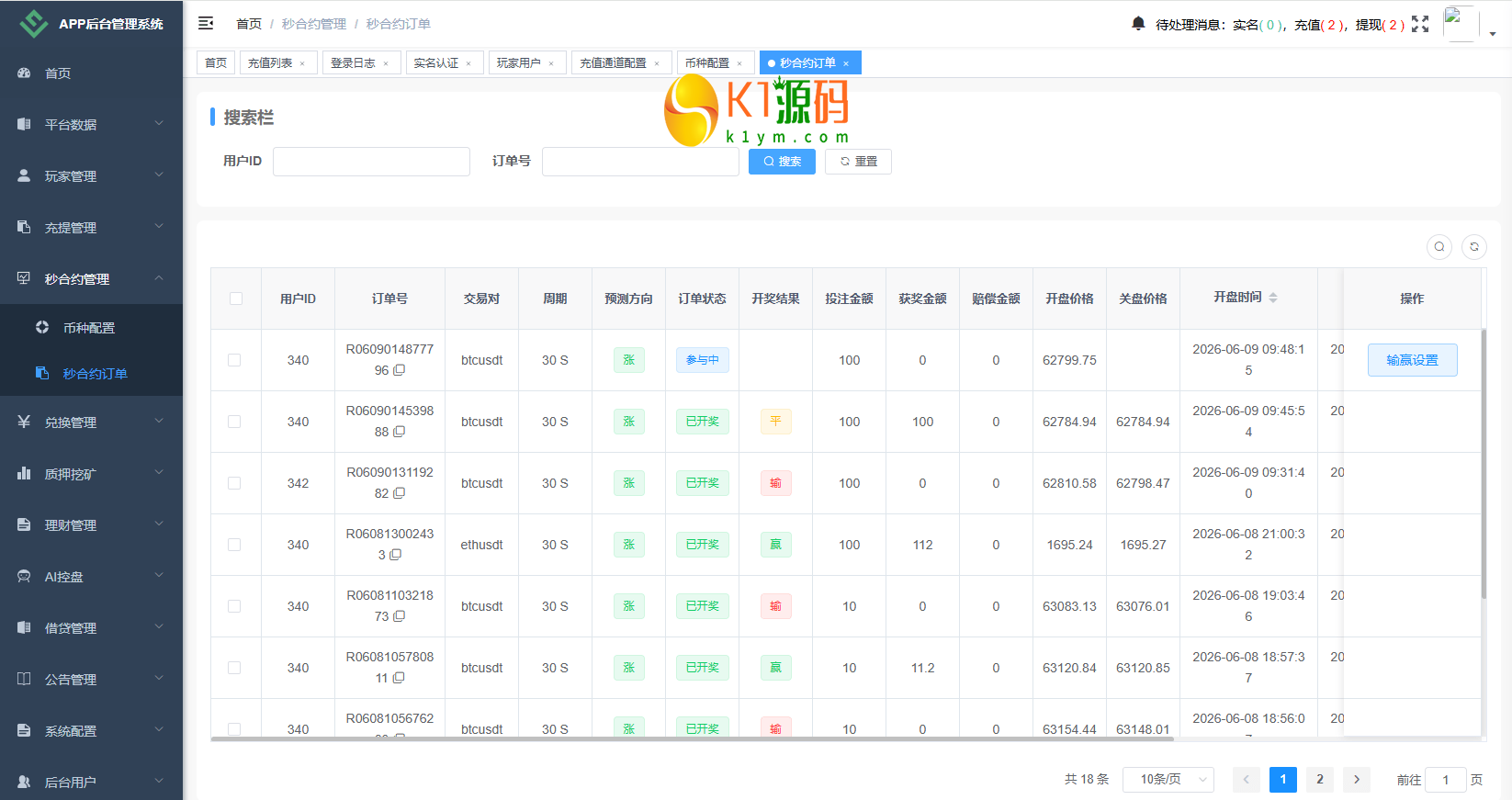Open 币种配置 submenu item
1512x800 pixels.
(x=91, y=328)
